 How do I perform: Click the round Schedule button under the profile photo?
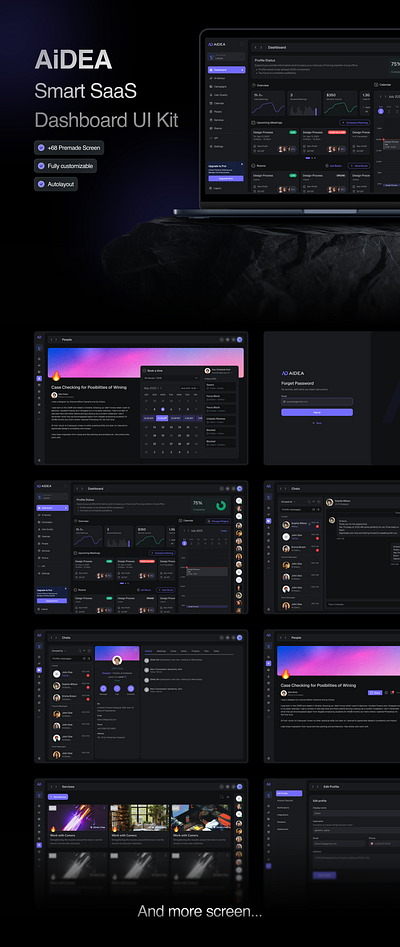coord(131,688)
